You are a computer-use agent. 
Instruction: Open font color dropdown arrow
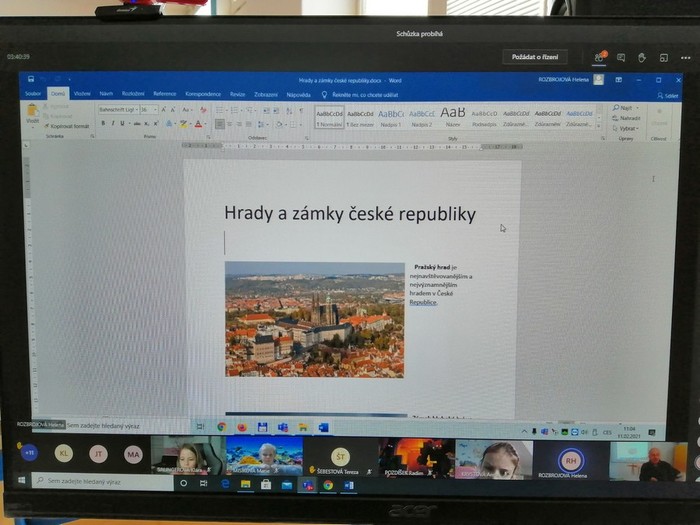[205, 124]
